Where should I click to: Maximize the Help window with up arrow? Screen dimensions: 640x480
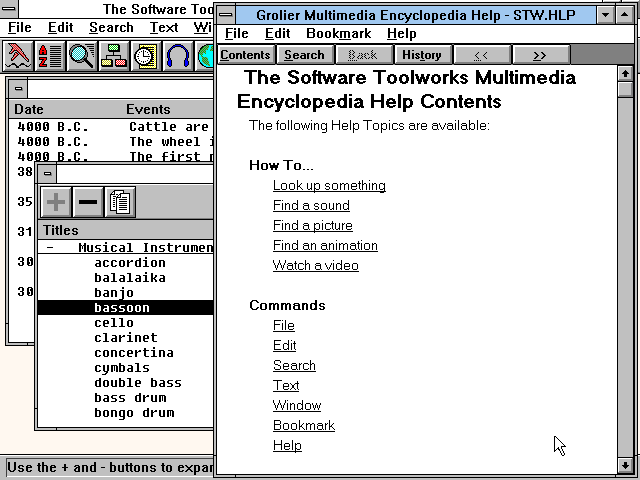coord(624,15)
